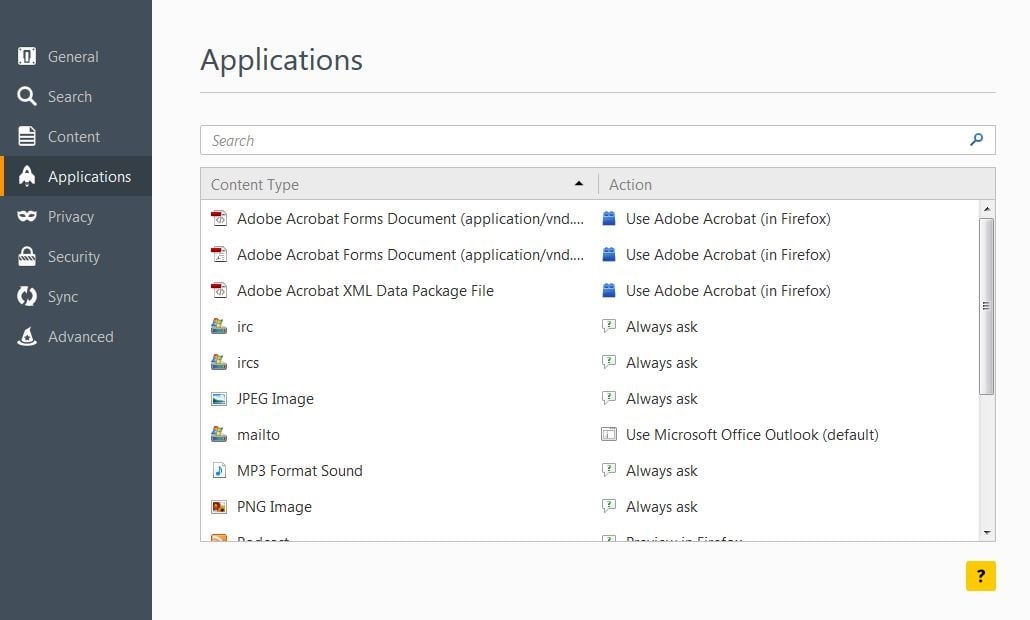The image size is (1030, 620).
Task: Open the Security preferences tab
Action: (76, 256)
